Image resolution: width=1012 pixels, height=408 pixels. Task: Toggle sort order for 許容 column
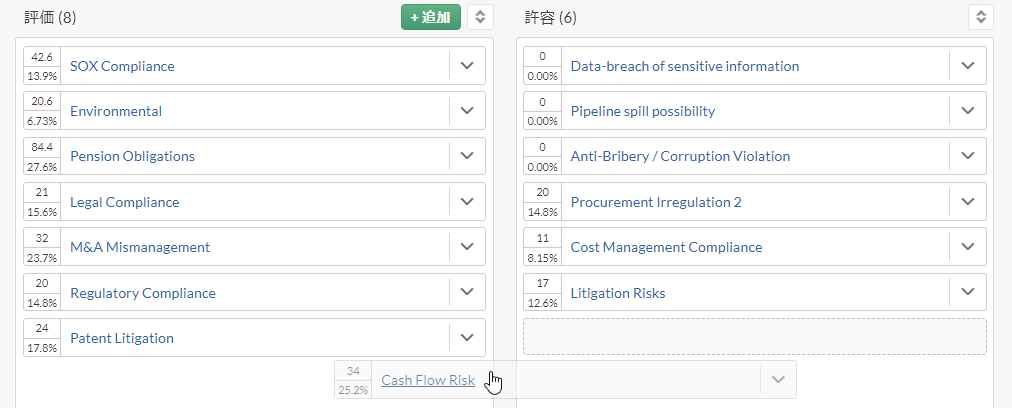pyautogui.click(x=981, y=17)
